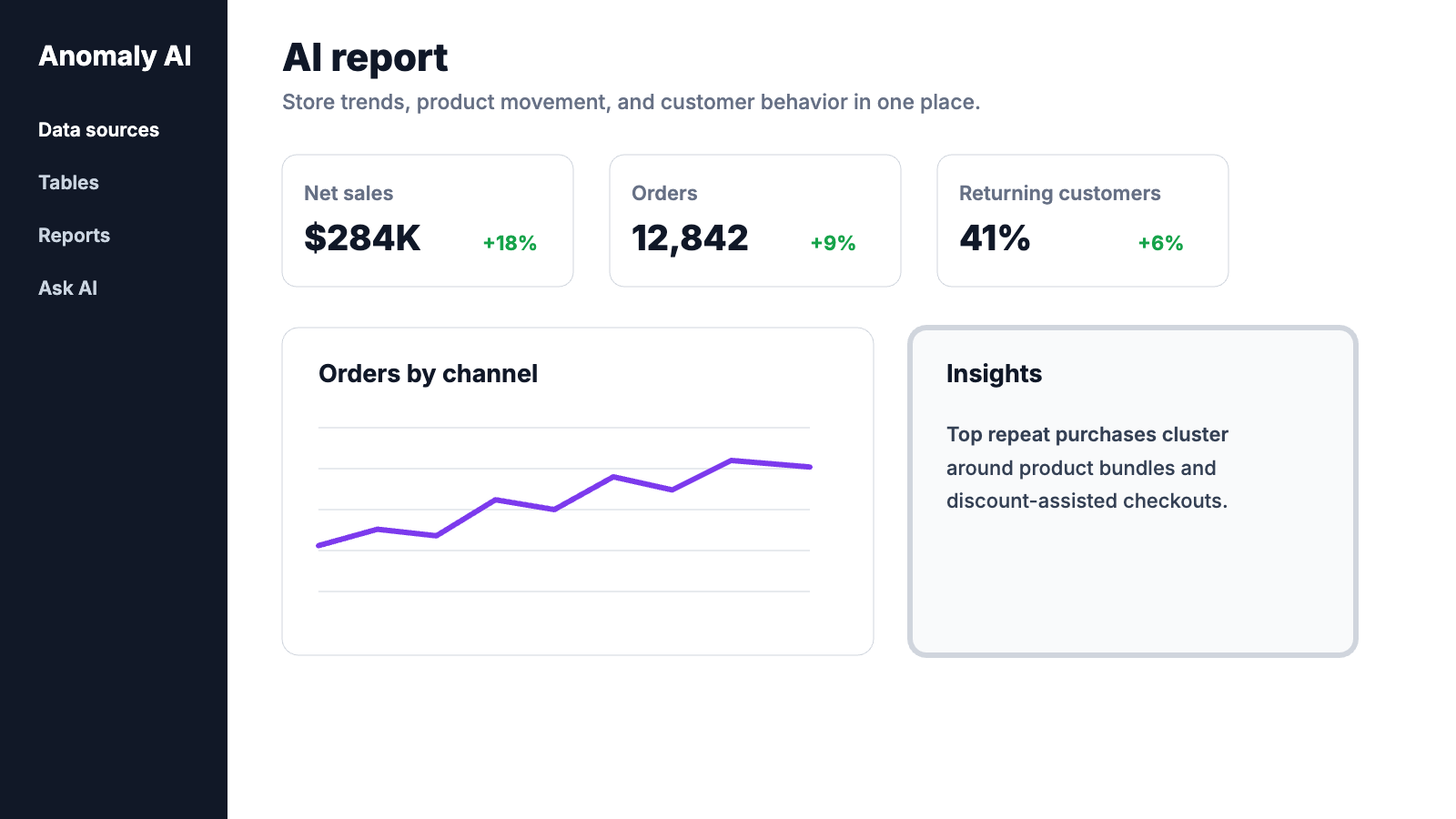Click the +6% returning customers badge
This screenshot has width=1456, height=819.
click(x=1161, y=243)
